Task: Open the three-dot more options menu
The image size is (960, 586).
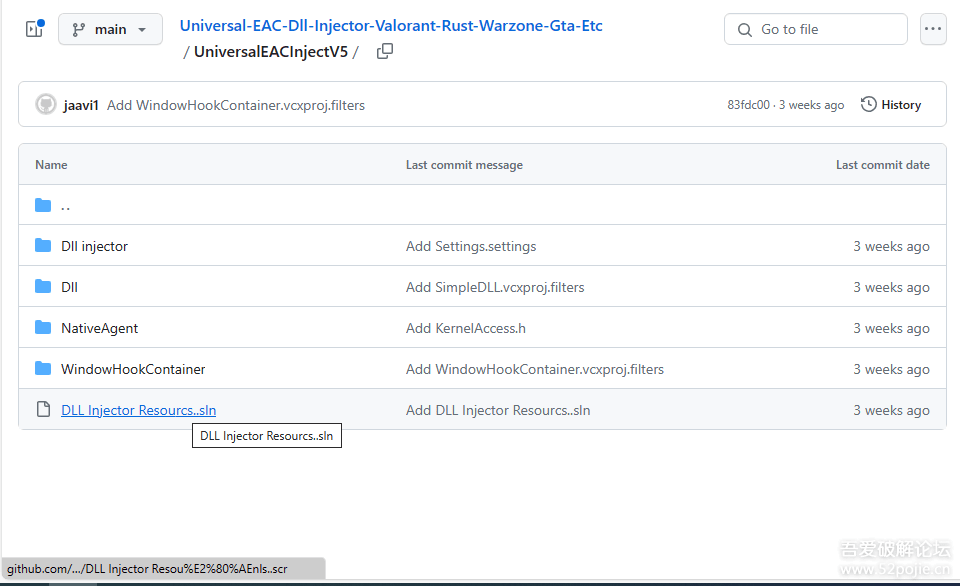Action: click(933, 29)
